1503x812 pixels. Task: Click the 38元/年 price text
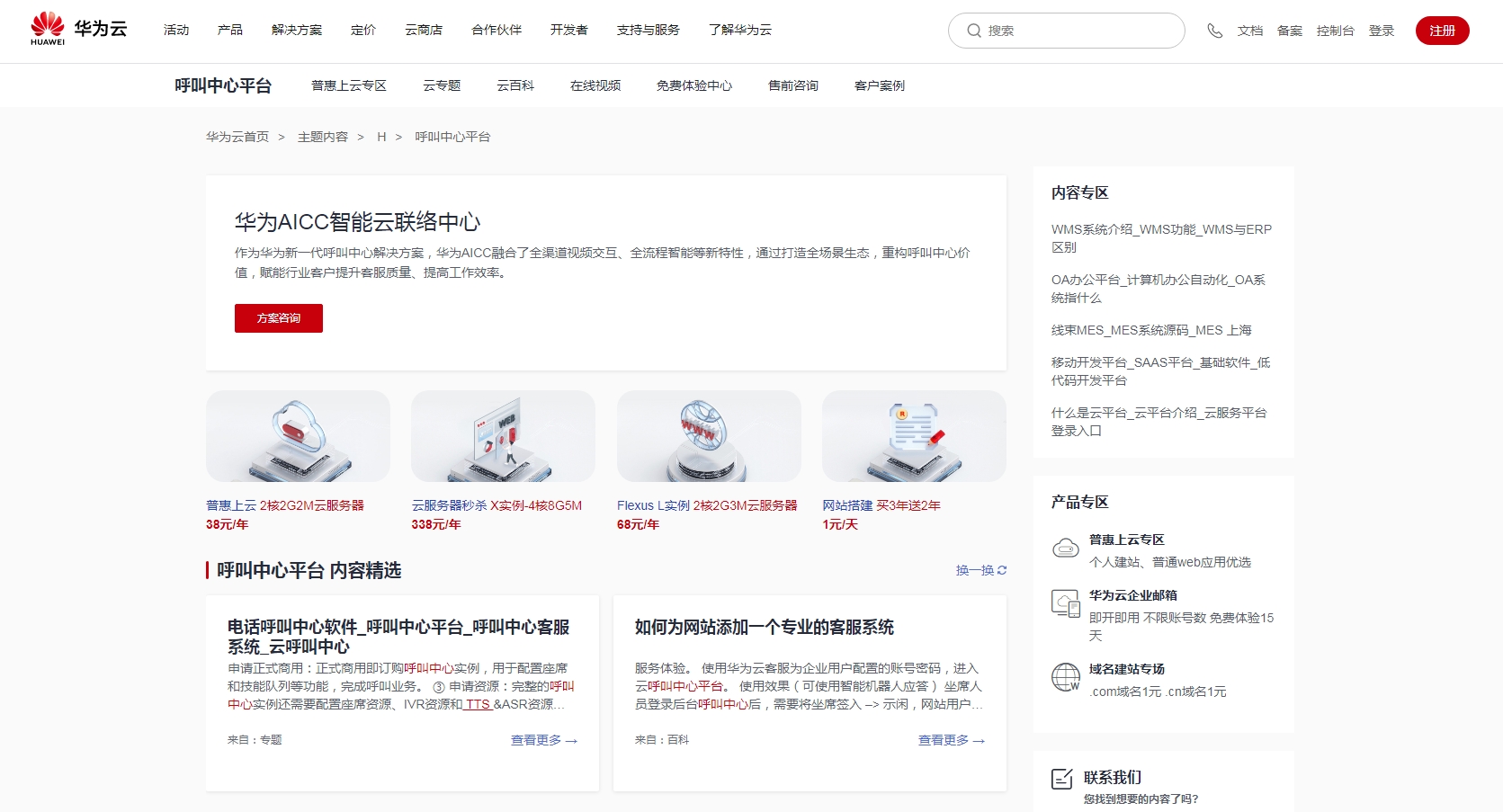(x=227, y=524)
